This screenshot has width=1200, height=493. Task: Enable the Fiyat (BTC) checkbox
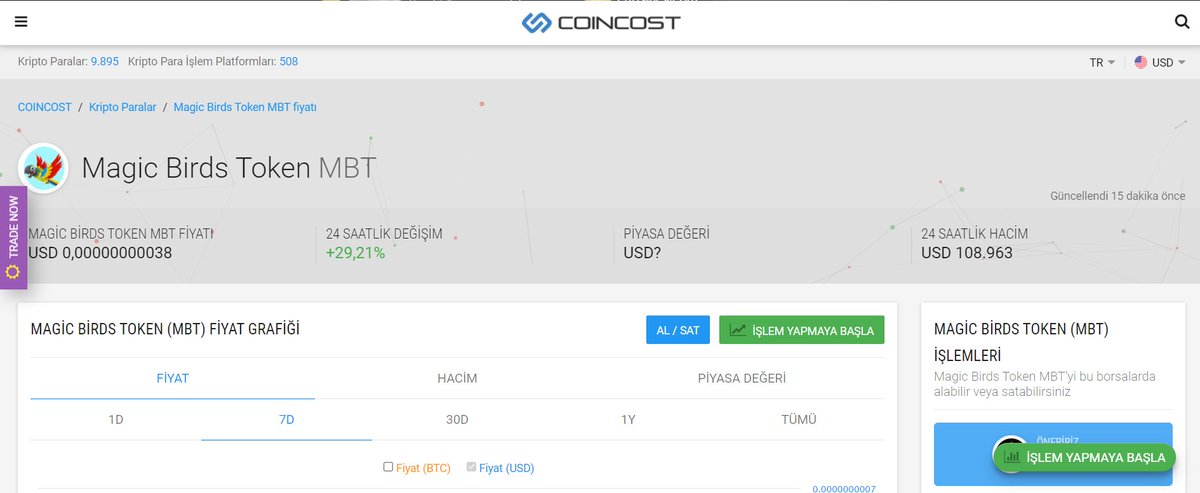pyautogui.click(x=388, y=467)
